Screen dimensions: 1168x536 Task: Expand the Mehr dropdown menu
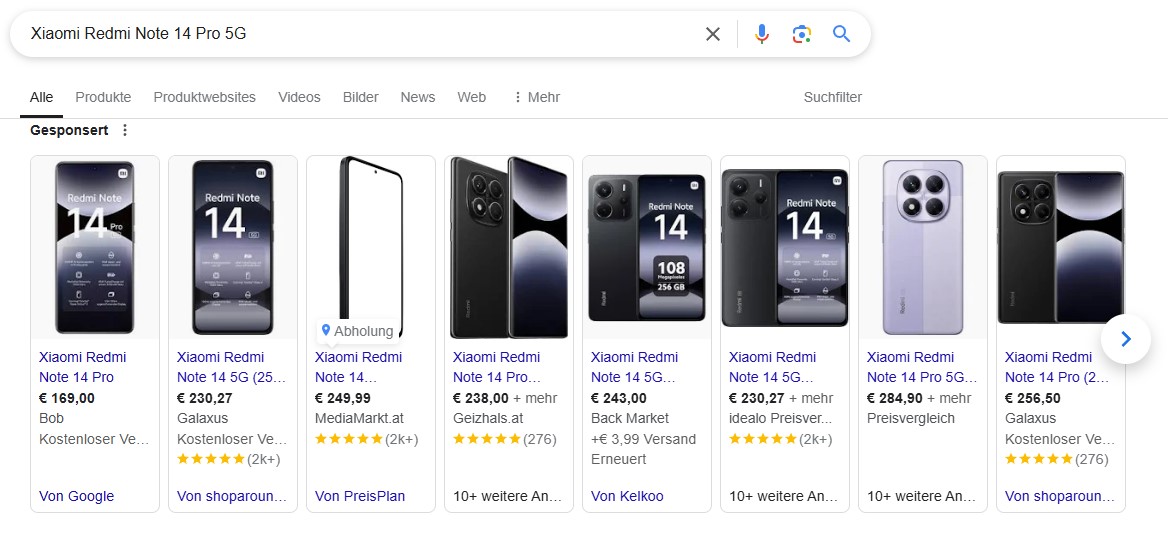(536, 97)
